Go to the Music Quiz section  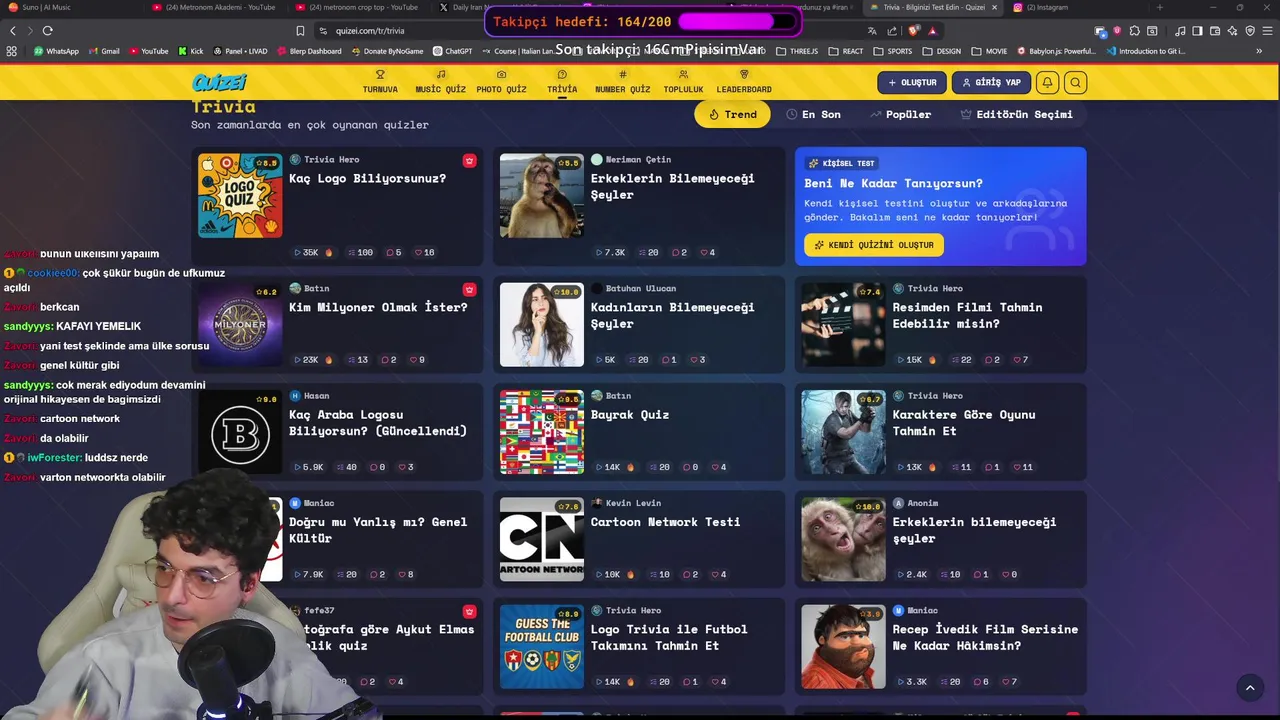pyautogui.click(x=441, y=82)
